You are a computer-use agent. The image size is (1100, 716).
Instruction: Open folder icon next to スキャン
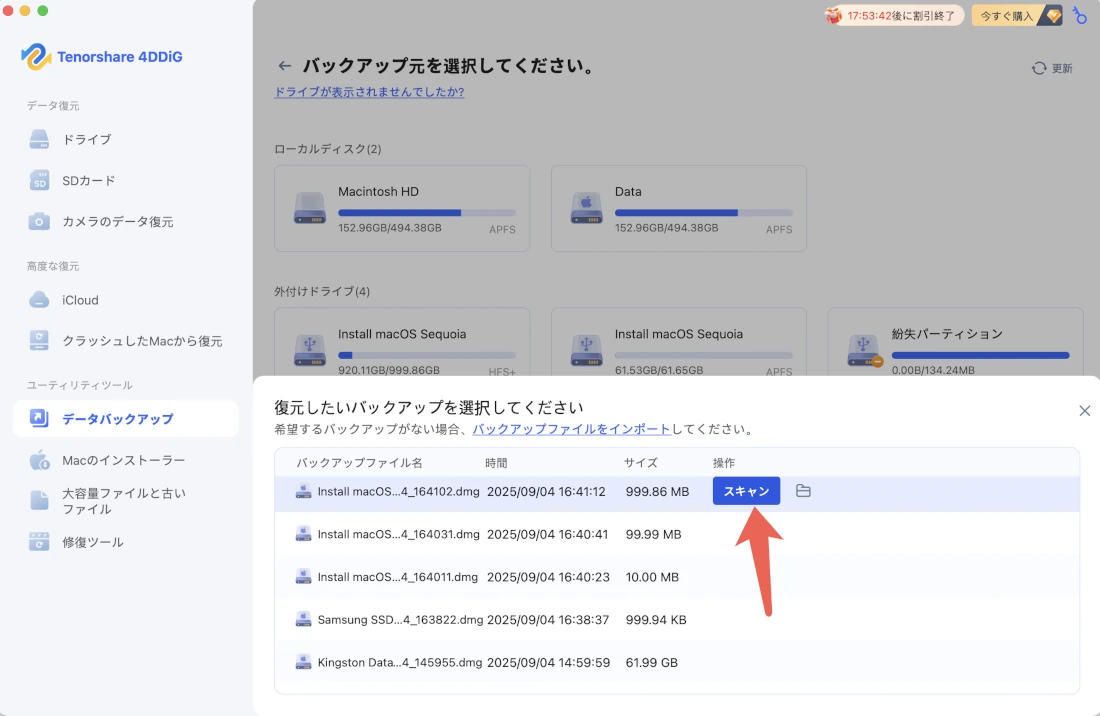(803, 491)
